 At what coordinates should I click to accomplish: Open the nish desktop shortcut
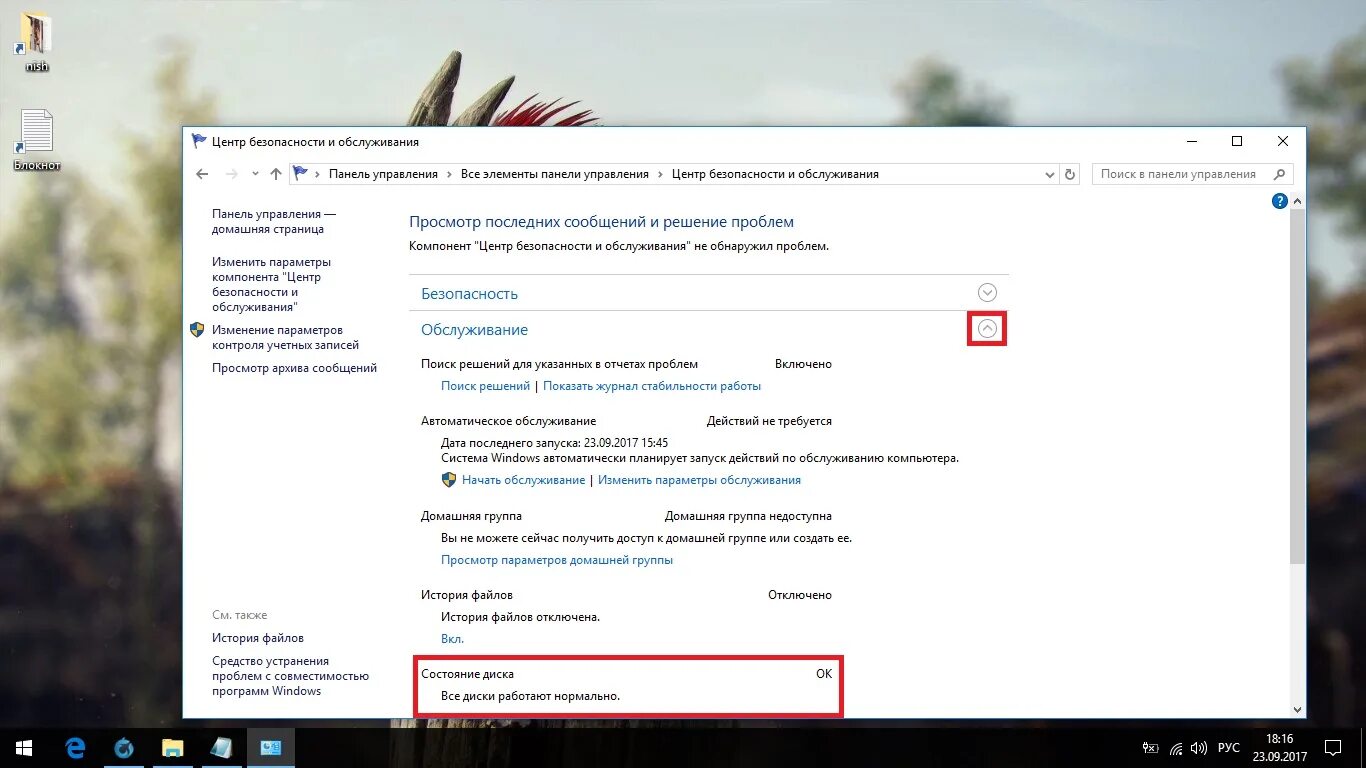tap(37, 42)
